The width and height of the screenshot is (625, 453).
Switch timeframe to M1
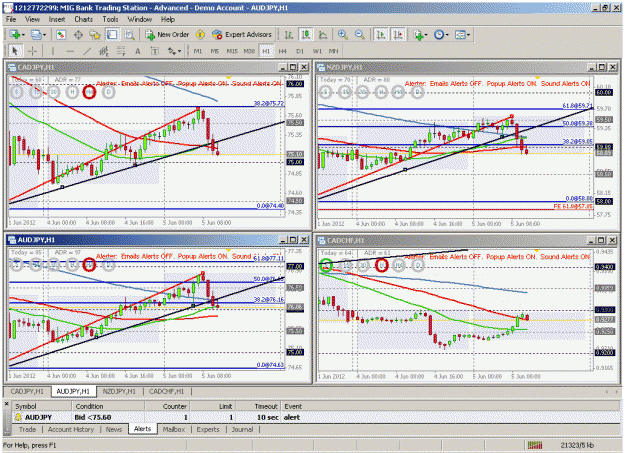[198, 51]
